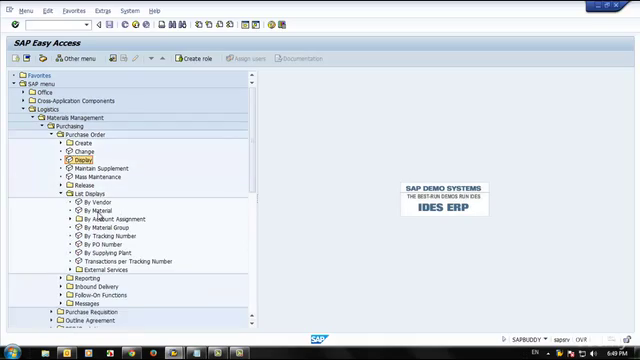Click the Cancel circle icon

[146, 25]
